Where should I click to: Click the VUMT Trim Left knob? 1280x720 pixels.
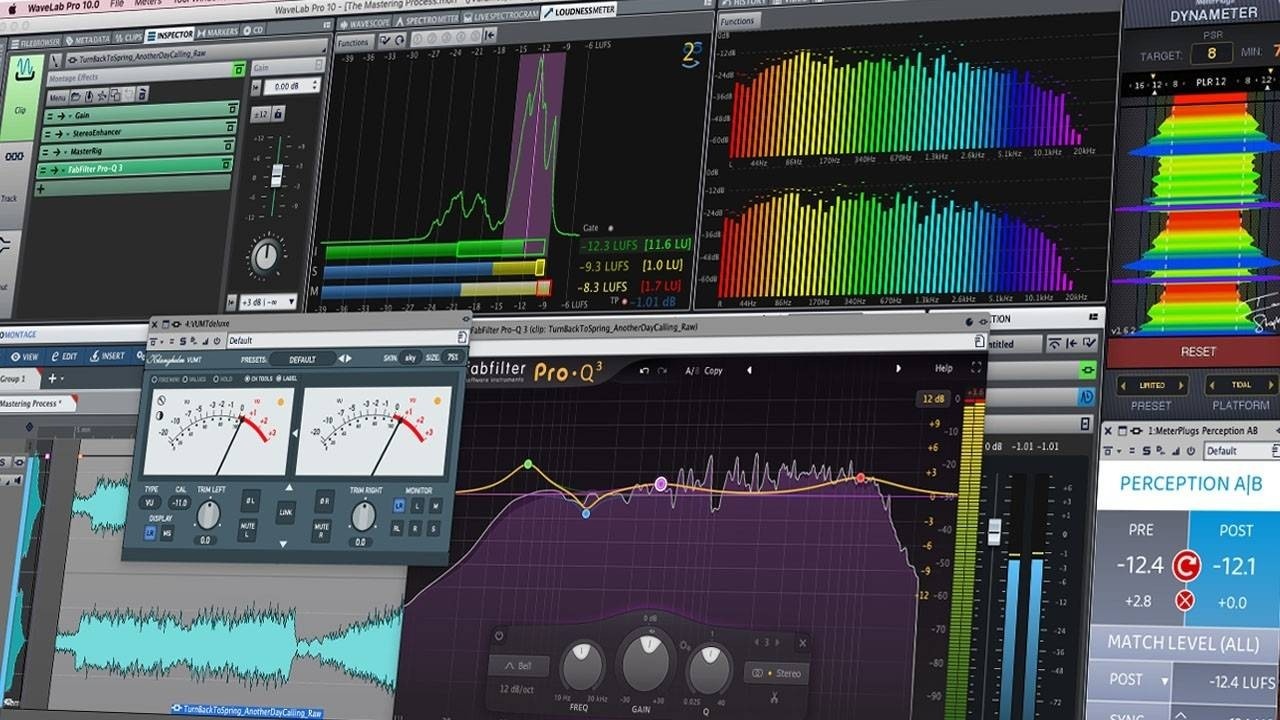pyautogui.click(x=208, y=515)
